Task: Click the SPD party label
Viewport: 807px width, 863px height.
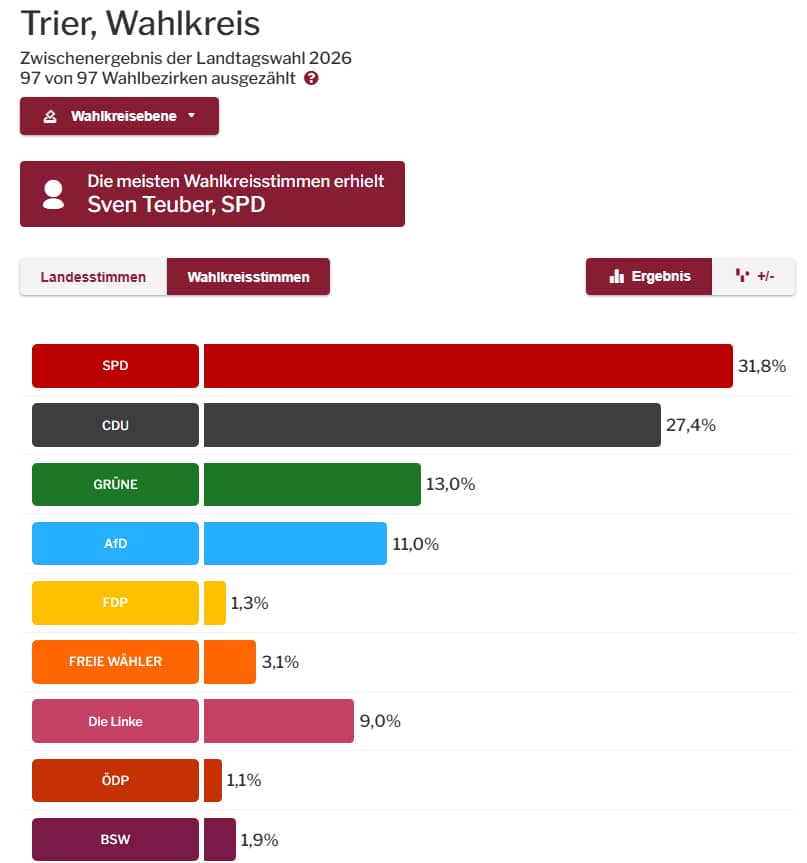Action: (115, 366)
